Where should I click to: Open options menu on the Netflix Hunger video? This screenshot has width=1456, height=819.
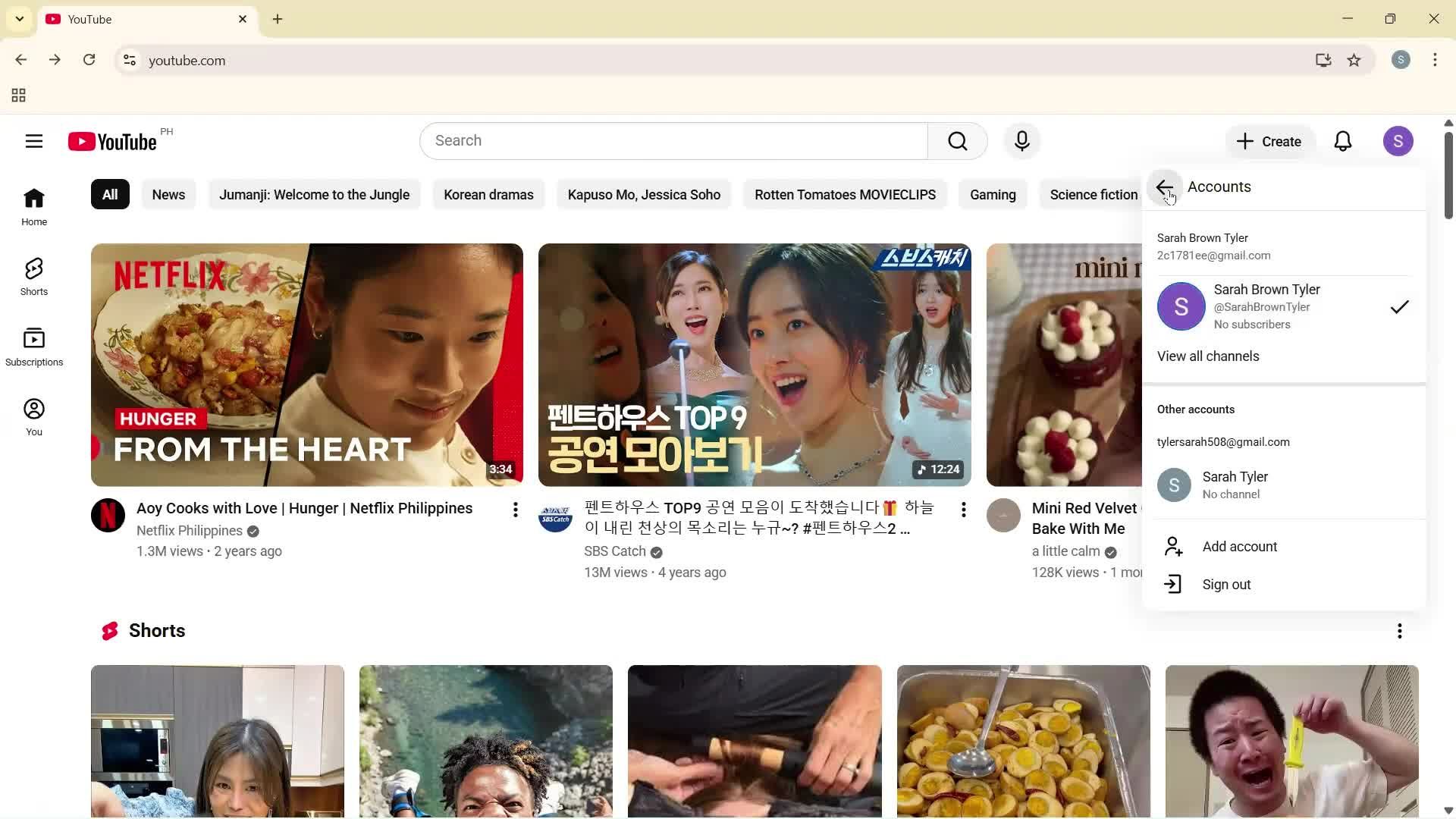[x=515, y=510]
